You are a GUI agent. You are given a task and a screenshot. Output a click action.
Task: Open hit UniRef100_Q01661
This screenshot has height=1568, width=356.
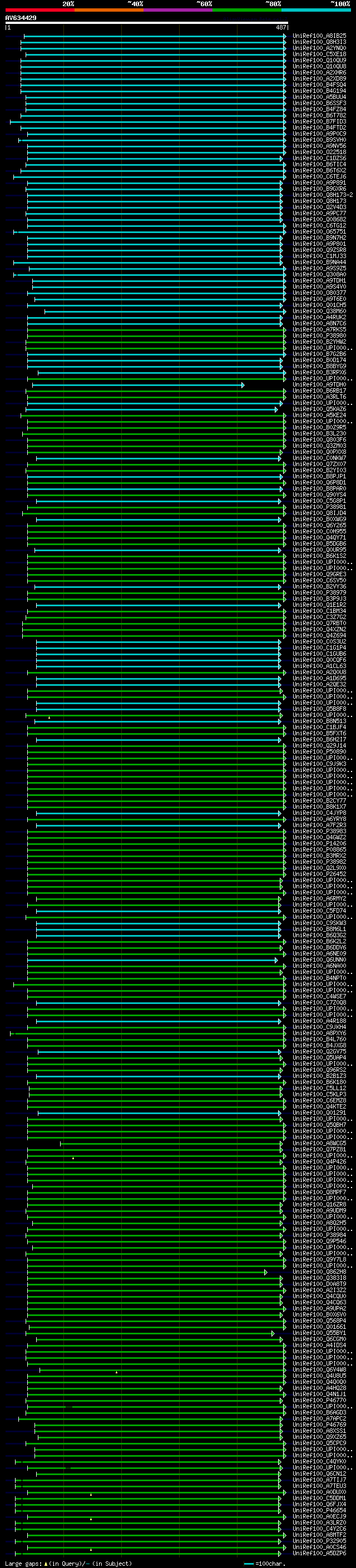[319, 1327]
